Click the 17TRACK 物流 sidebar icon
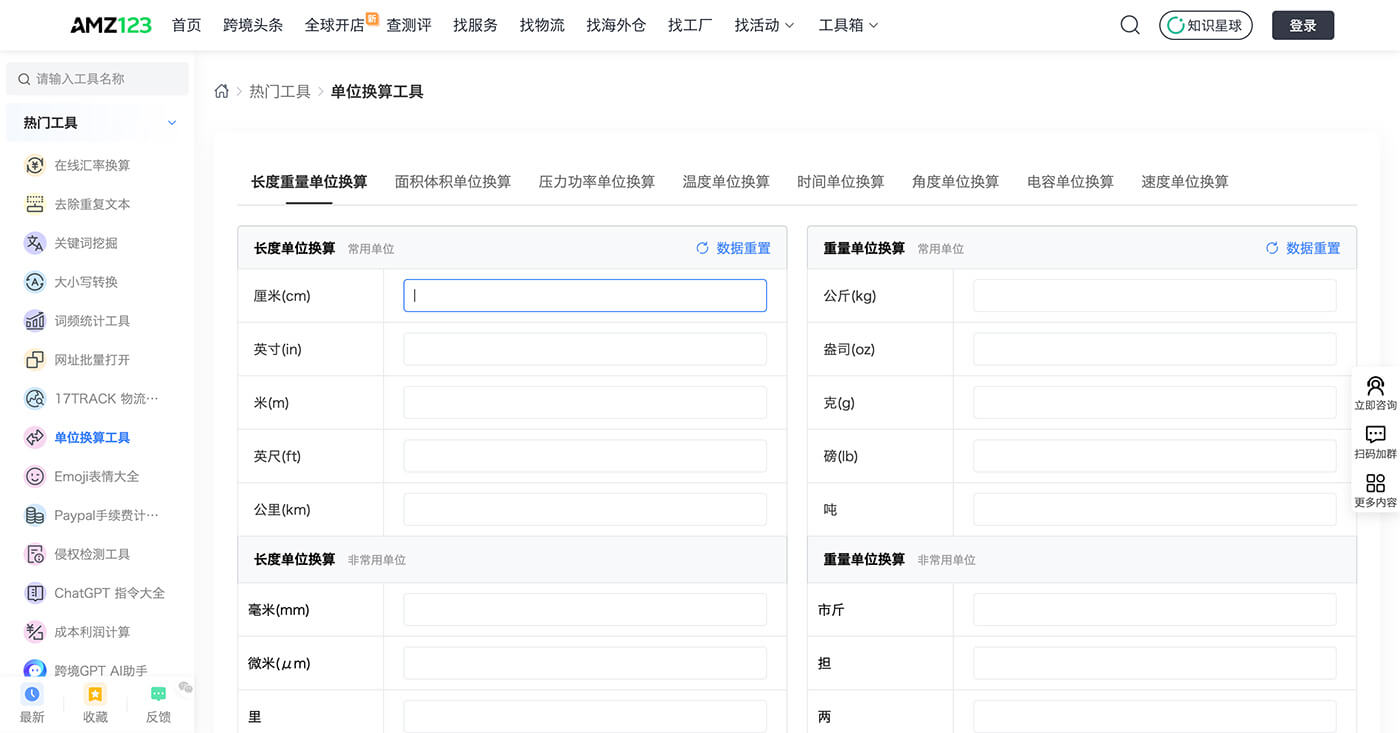 tap(35, 399)
